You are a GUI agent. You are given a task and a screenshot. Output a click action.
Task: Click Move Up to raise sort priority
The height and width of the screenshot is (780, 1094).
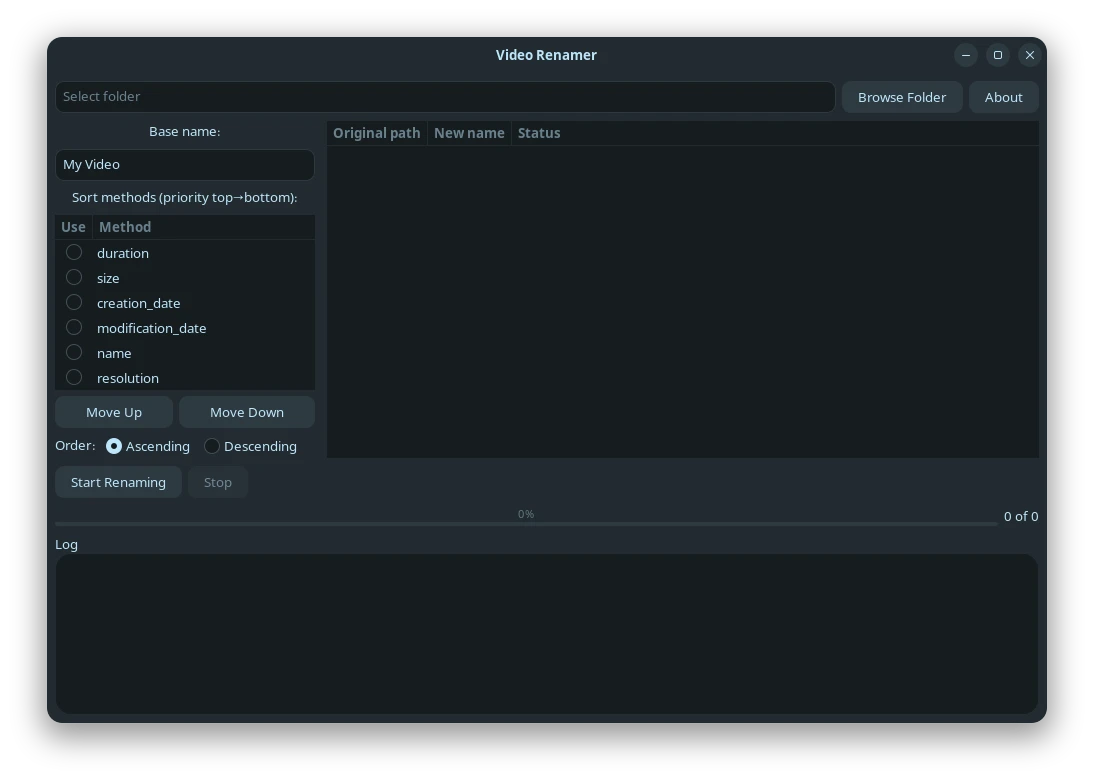click(x=113, y=411)
